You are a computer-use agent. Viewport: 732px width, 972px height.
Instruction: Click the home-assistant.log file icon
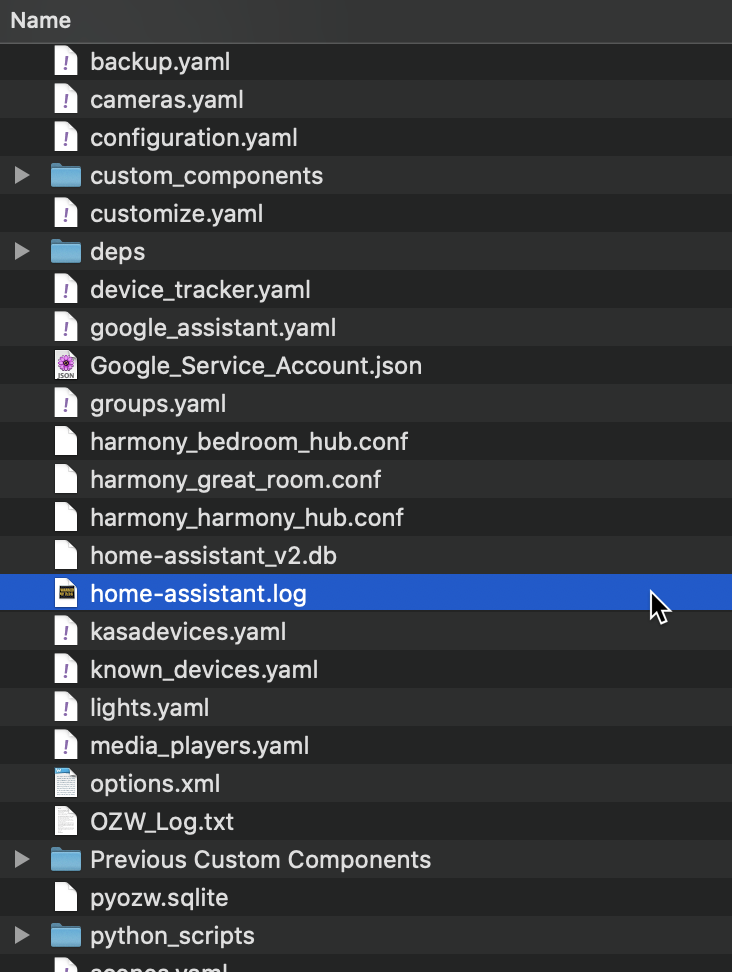click(x=65, y=594)
